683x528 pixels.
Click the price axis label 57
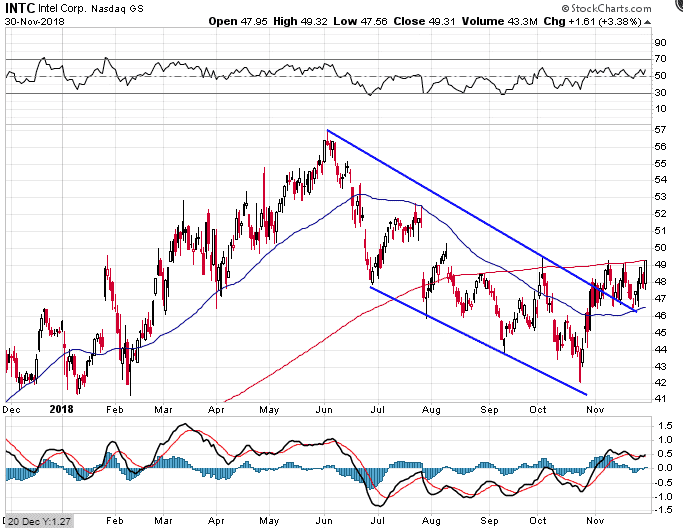point(660,130)
